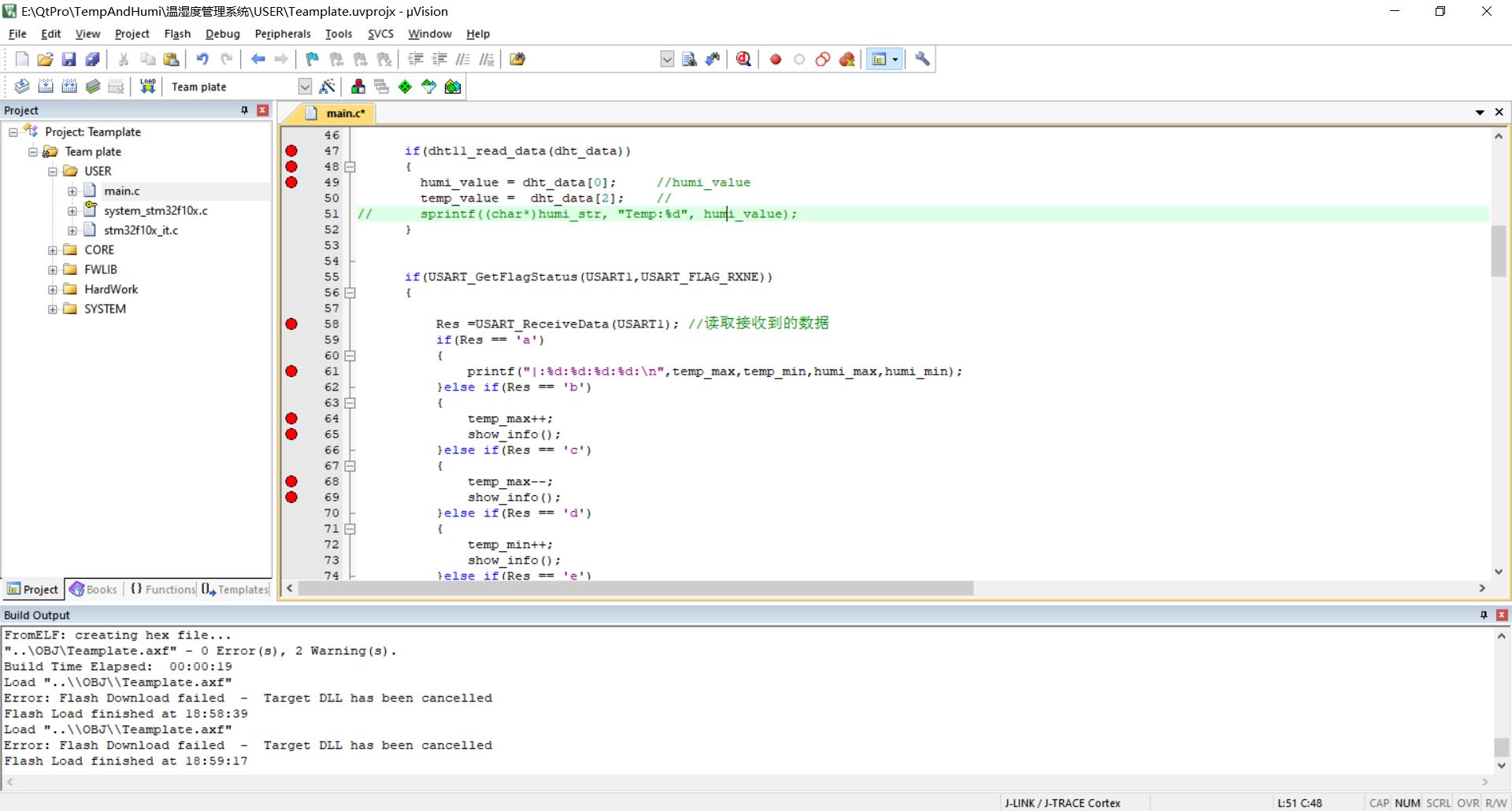Screen dimensions: 1512x811
Task: Open the SVCS menu
Action: point(380,34)
